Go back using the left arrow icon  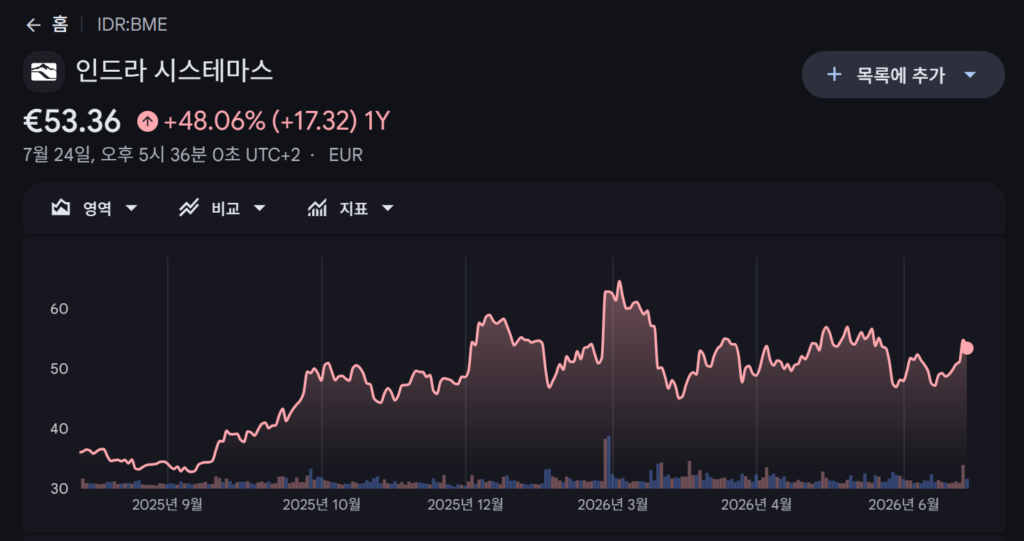[x=33, y=25]
